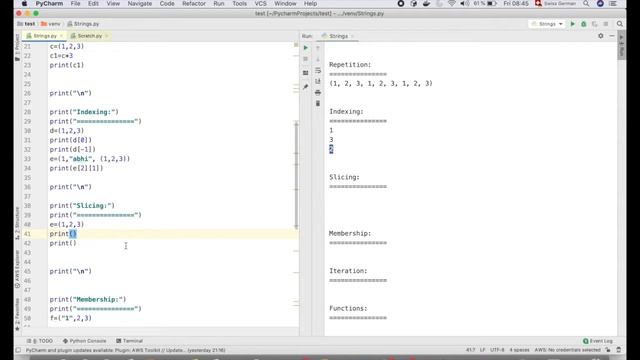This screenshot has width=640, height=360.
Task: Open the Tools menu
Action: (239, 4)
